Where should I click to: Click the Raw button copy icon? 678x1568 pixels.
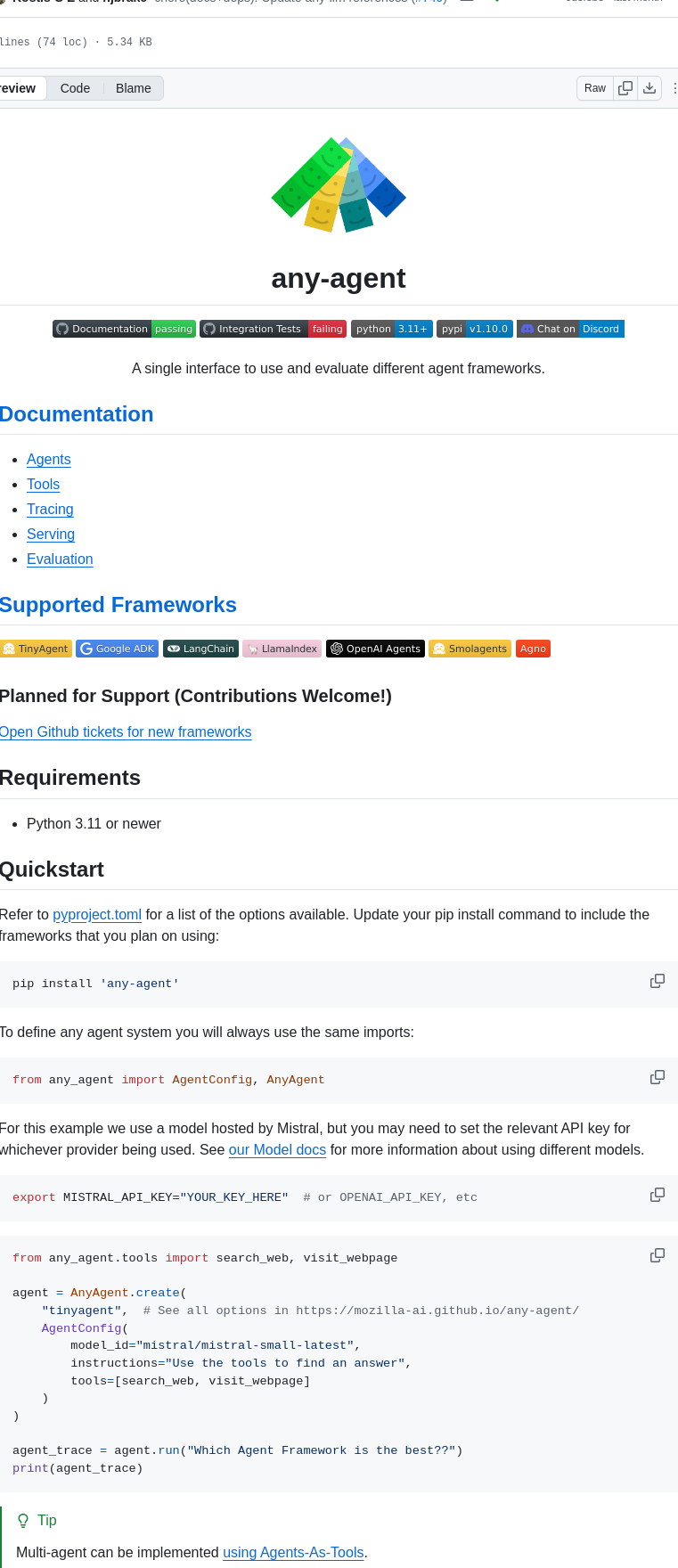coord(625,87)
